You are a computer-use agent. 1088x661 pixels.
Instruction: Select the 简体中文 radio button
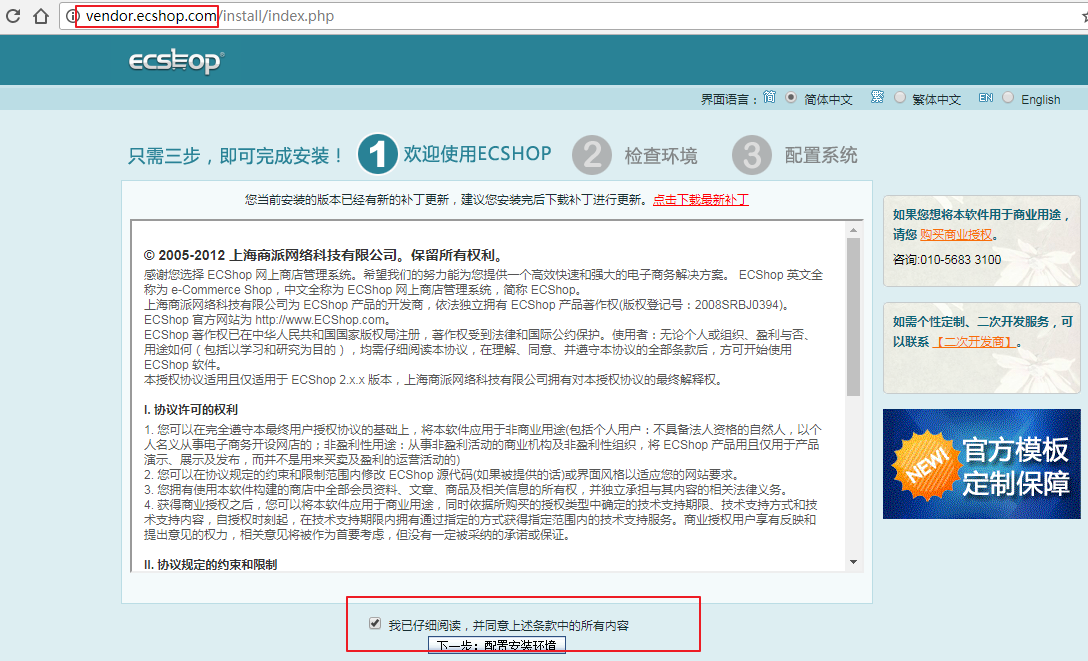pos(791,98)
